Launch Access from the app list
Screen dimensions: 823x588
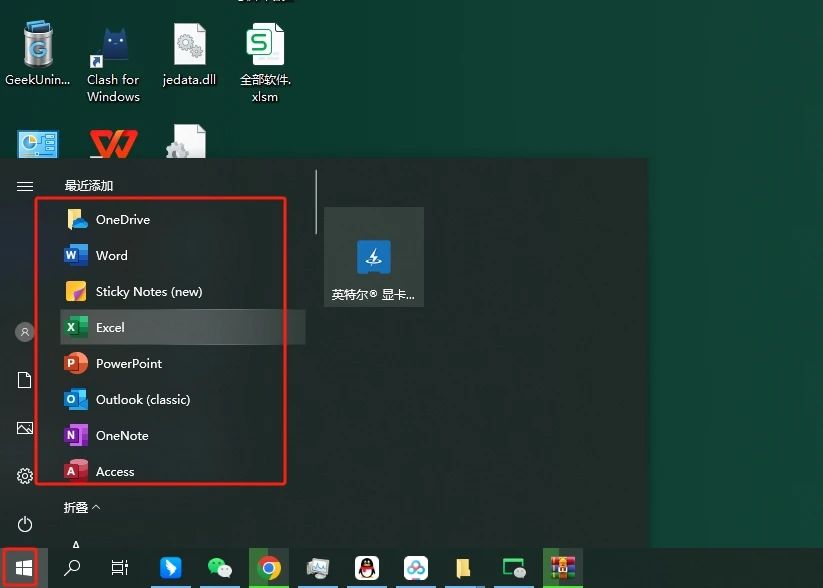pos(114,471)
